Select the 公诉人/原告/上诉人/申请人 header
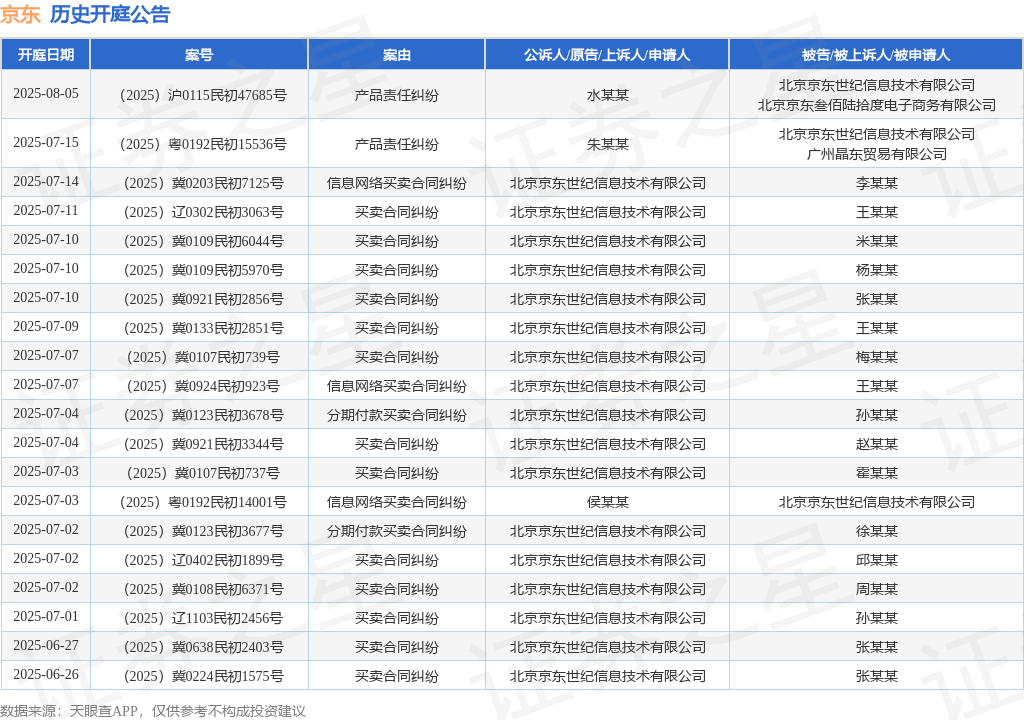Image resolution: width=1024 pixels, height=720 pixels. coord(607,55)
